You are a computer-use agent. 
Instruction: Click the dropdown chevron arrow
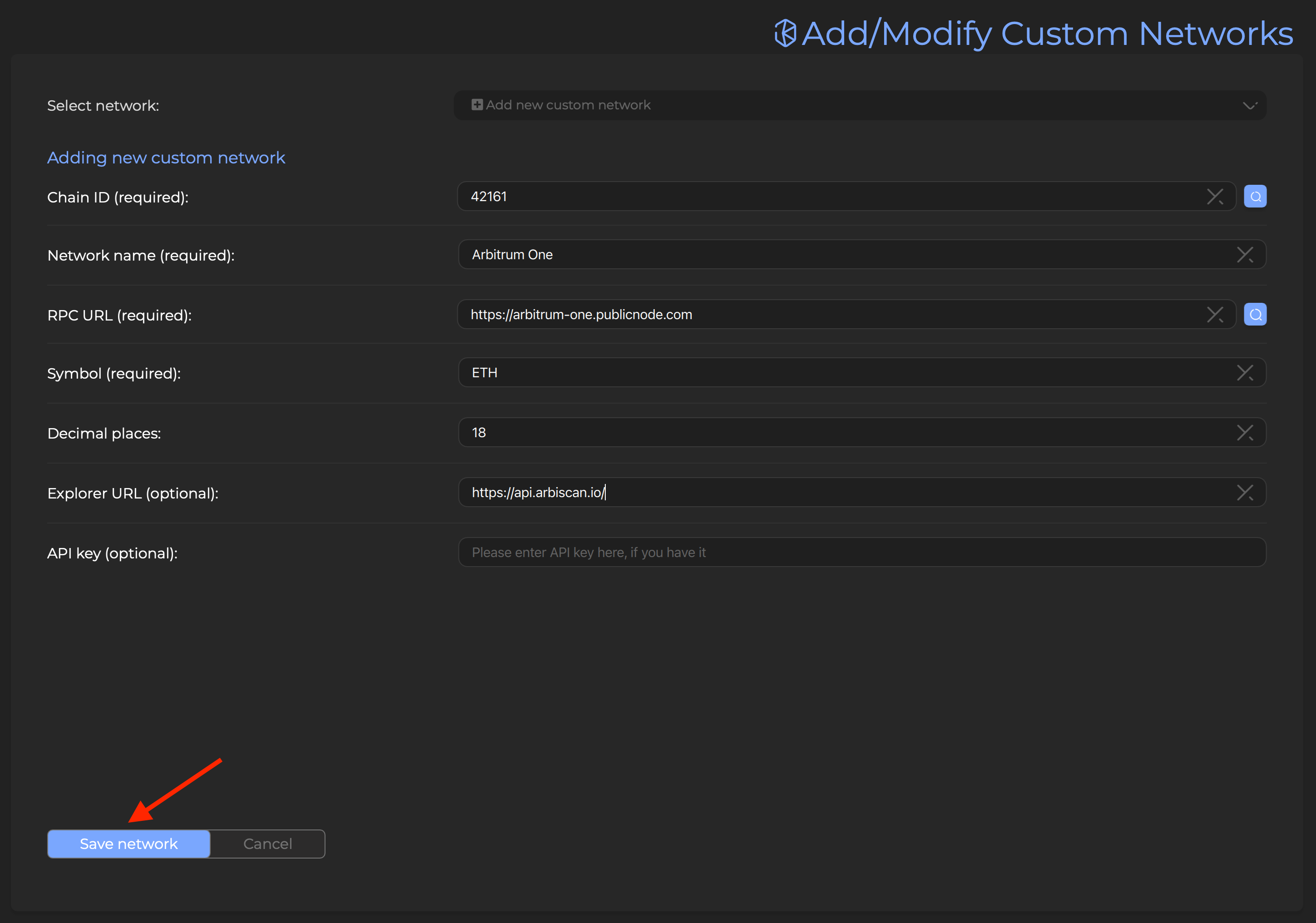coord(1250,105)
